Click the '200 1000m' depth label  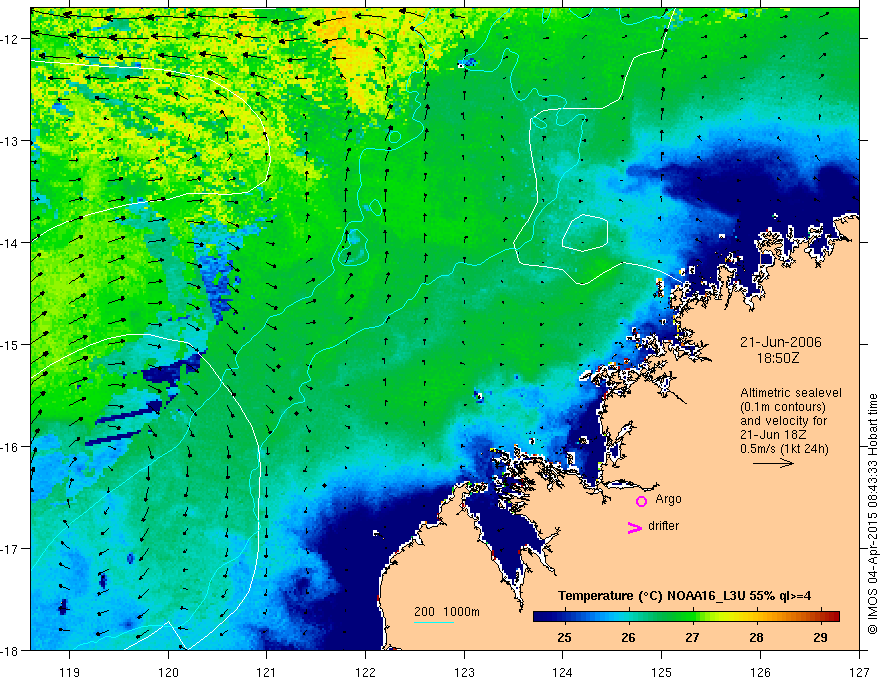click(447, 612)
